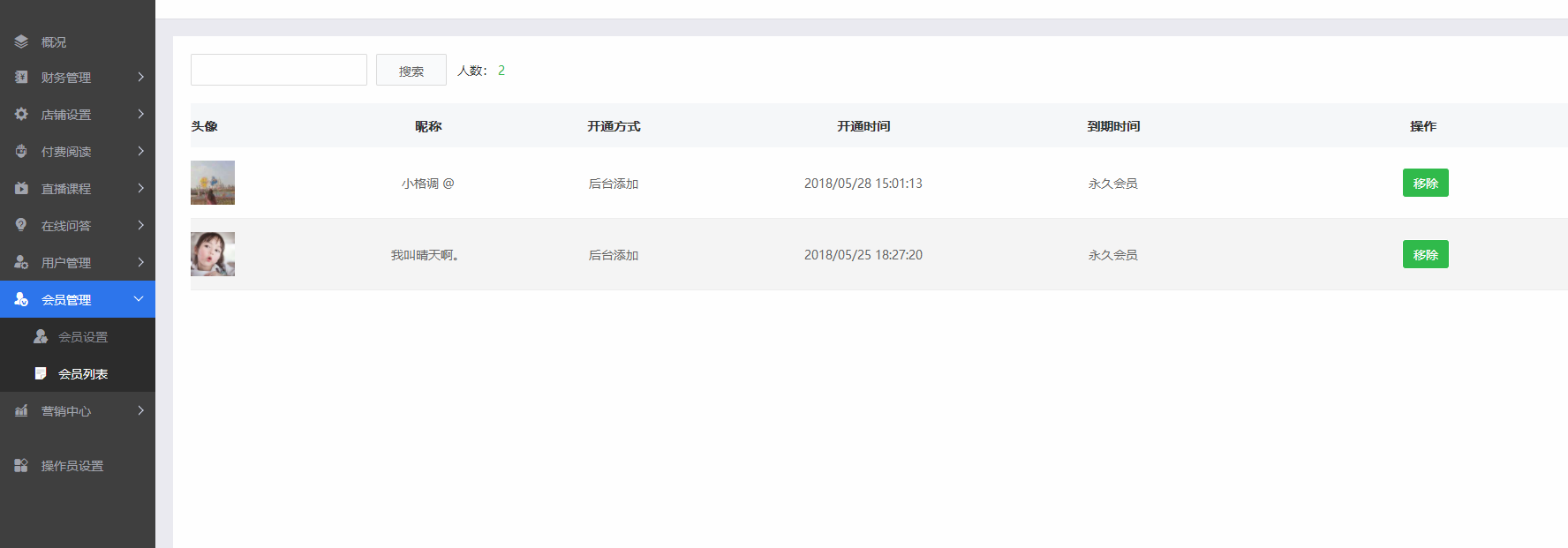The width and height of the screenshot is (1568, 548).
Task: Click the 昵称 column header
Action: pos(428,126)
